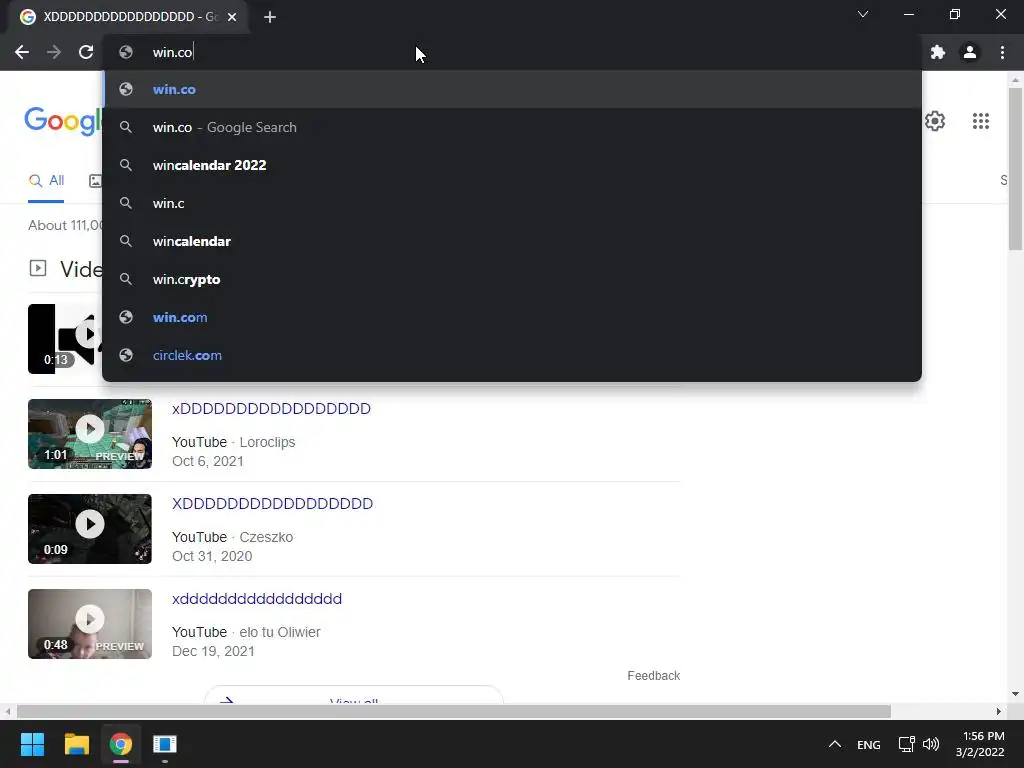Select the circlek.com URL suggestion
Image resolution: width=1024 pixels, height=768 pixels.
512,355
